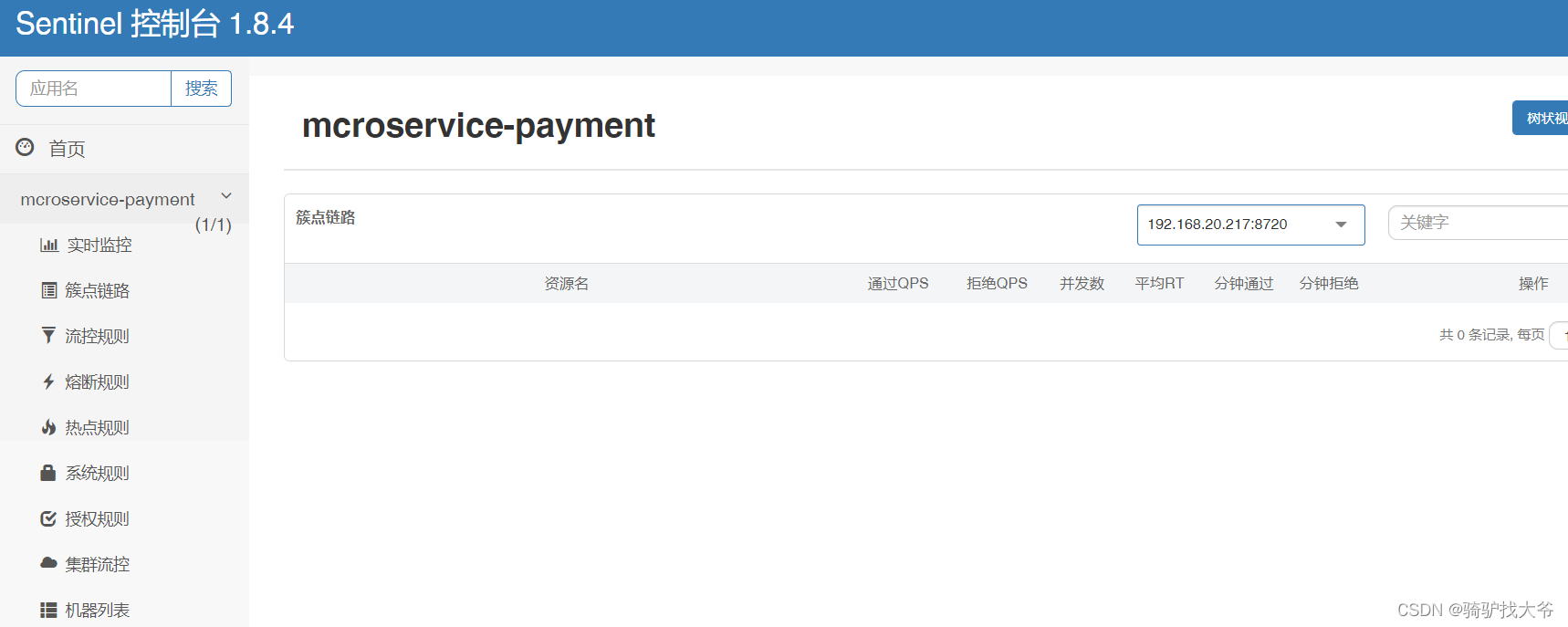Click the 通过QPS column header
This screenshot has width=1568, height=627.
click(898, 284)
